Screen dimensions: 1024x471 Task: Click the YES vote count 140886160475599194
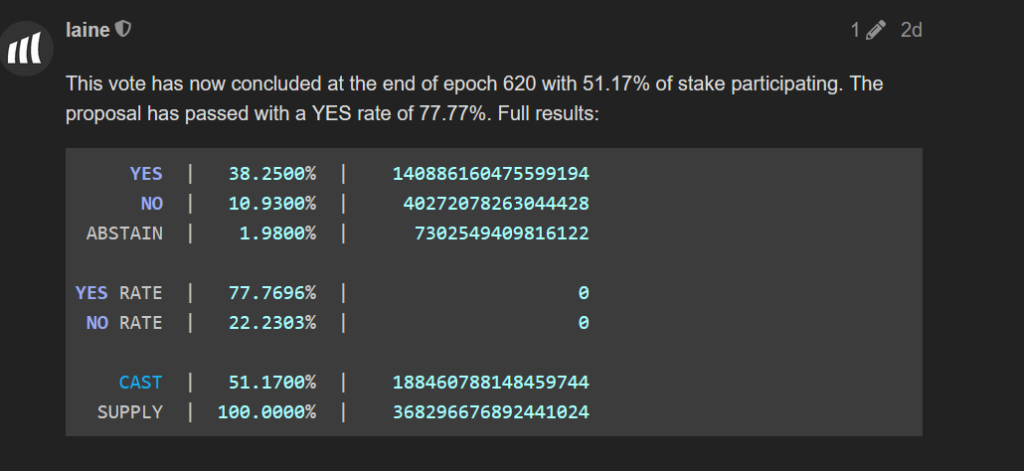point(490,174)
